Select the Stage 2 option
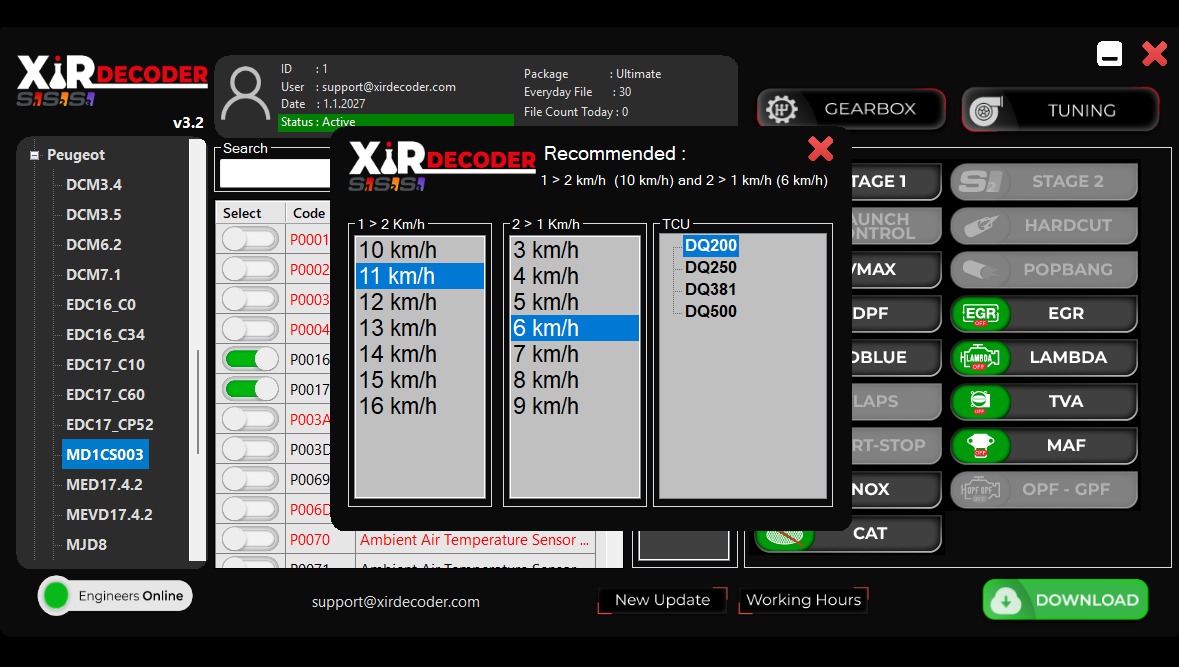The image size is (1179, 667). (1044, 181)
